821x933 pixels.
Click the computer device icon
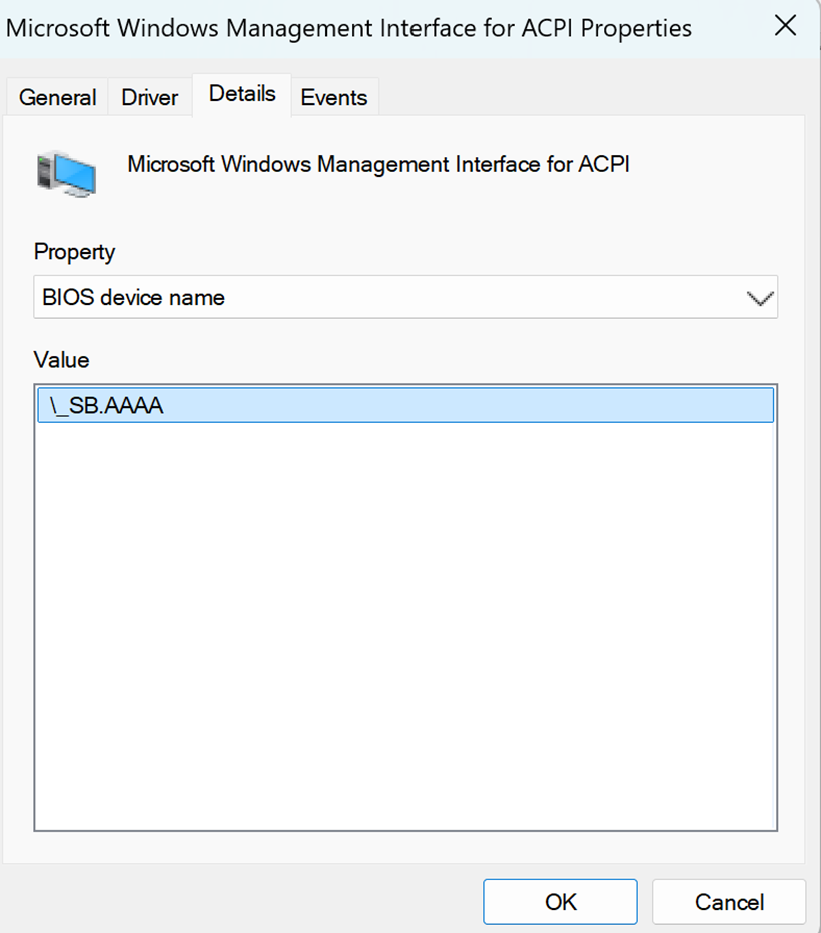point(66,174)
